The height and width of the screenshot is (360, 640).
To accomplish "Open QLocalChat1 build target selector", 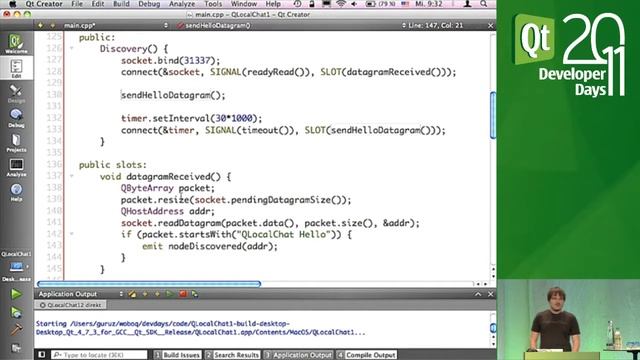I will (16, 266).
